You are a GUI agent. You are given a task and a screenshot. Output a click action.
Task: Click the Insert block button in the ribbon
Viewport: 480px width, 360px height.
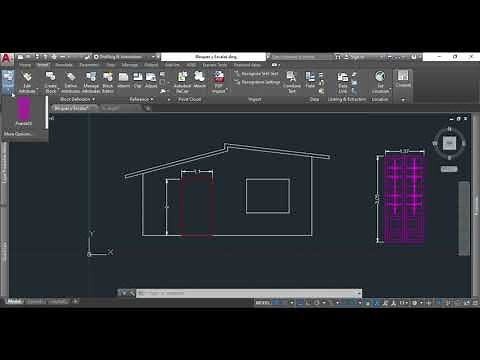coord(8,82)
